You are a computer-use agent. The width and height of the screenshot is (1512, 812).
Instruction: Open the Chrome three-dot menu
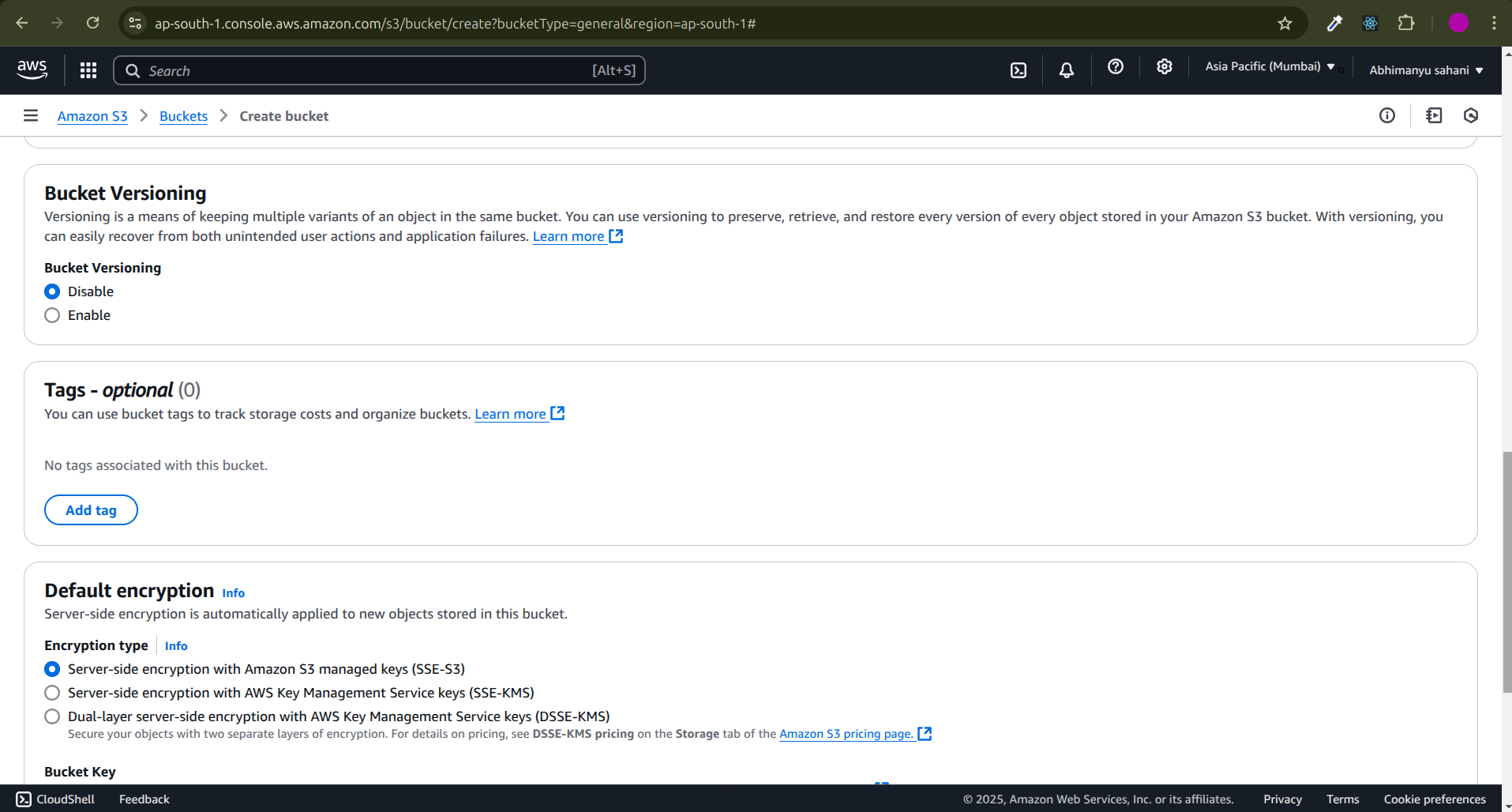[1494, 23]
